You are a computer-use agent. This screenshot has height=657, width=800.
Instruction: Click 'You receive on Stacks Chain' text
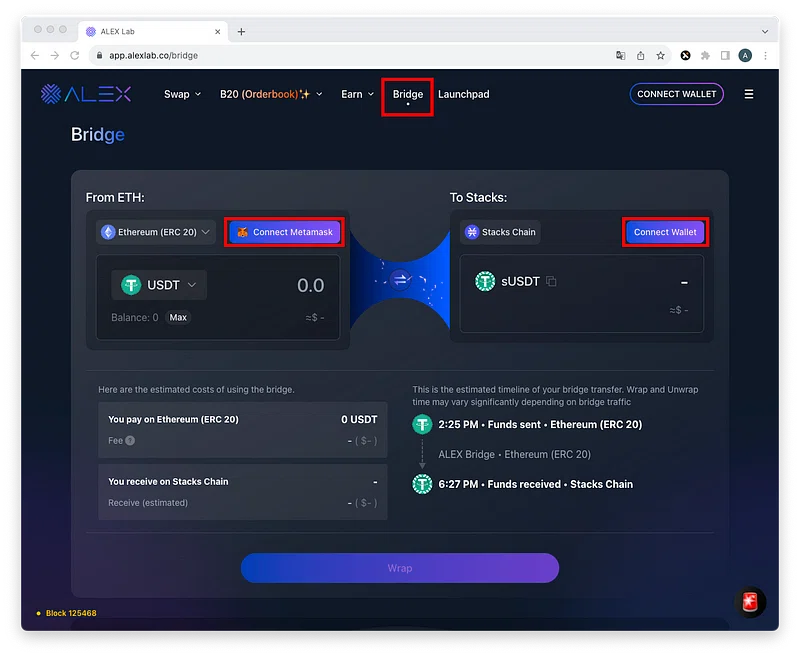168,482
